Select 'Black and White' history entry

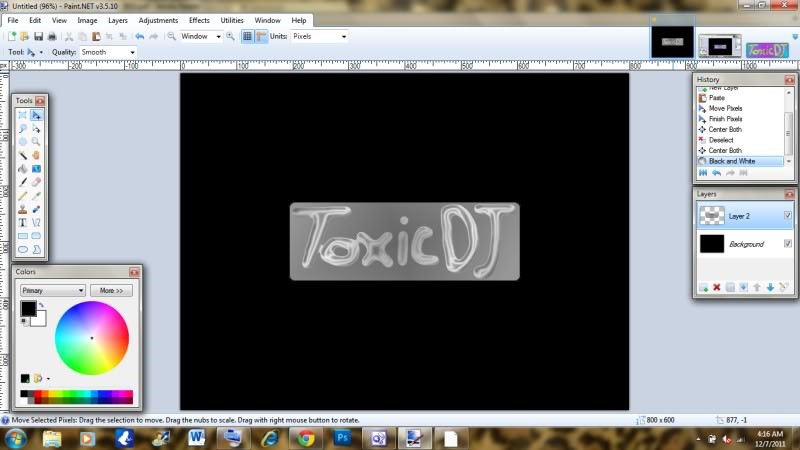click(x=740, y=161)
